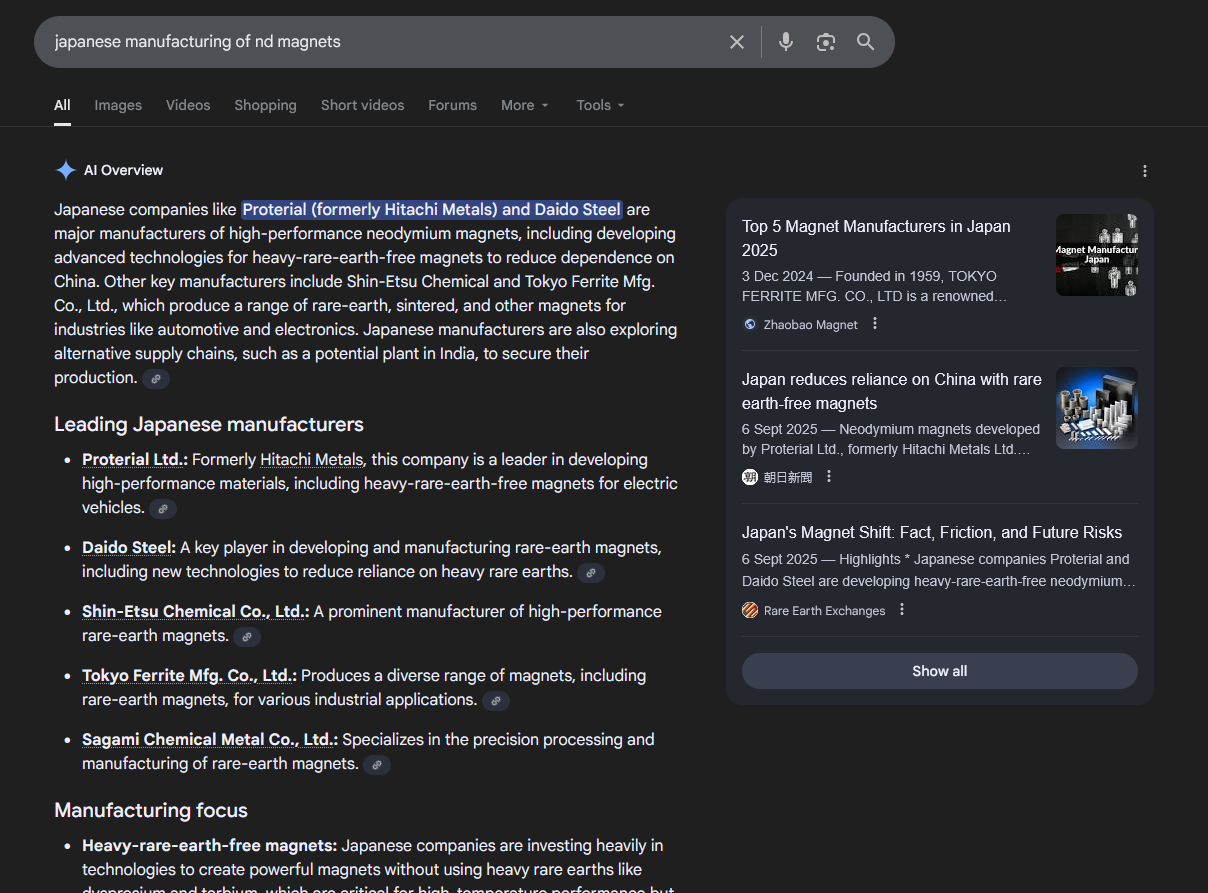Open the rare earth-free magnets thumbnail image
The height and width of the screenshot is (893, 1208).
[1097, 408]
